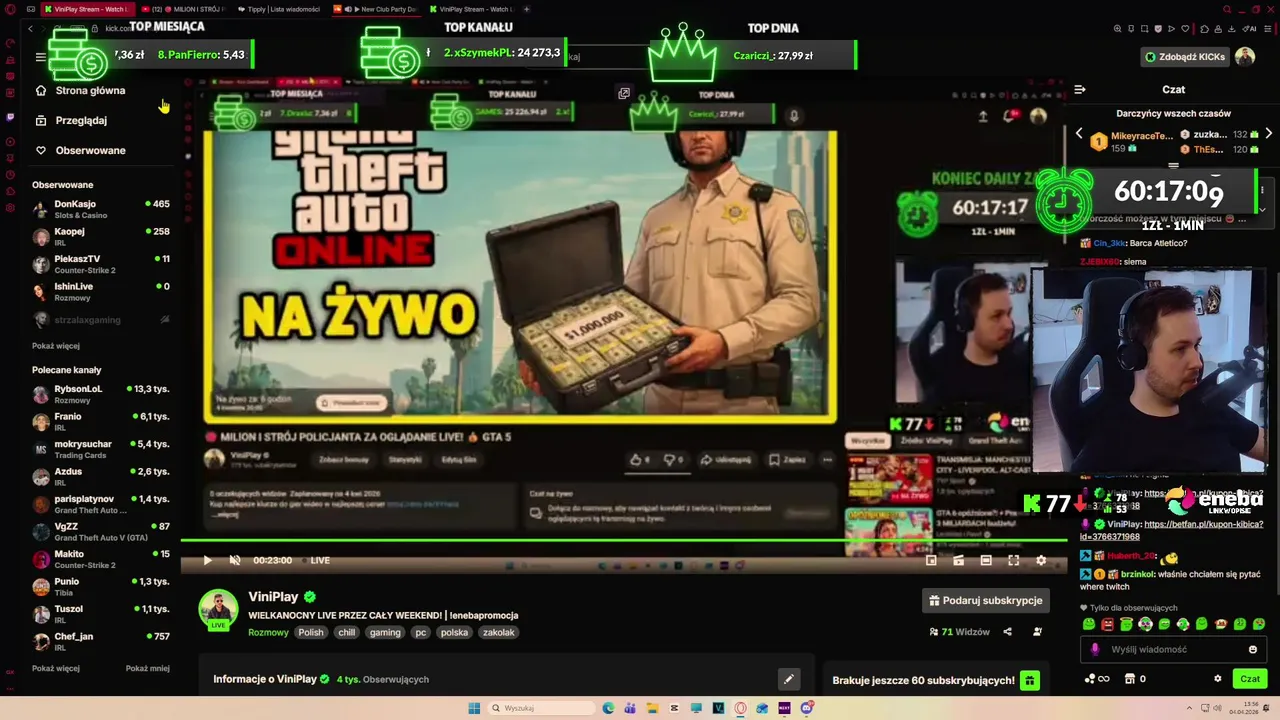Image resolution: width=1280 pixels, height=720 pixels.
Task: Click the Podaruj subskrypcje button
Action: pyautogui.click(x=986, y=600)
